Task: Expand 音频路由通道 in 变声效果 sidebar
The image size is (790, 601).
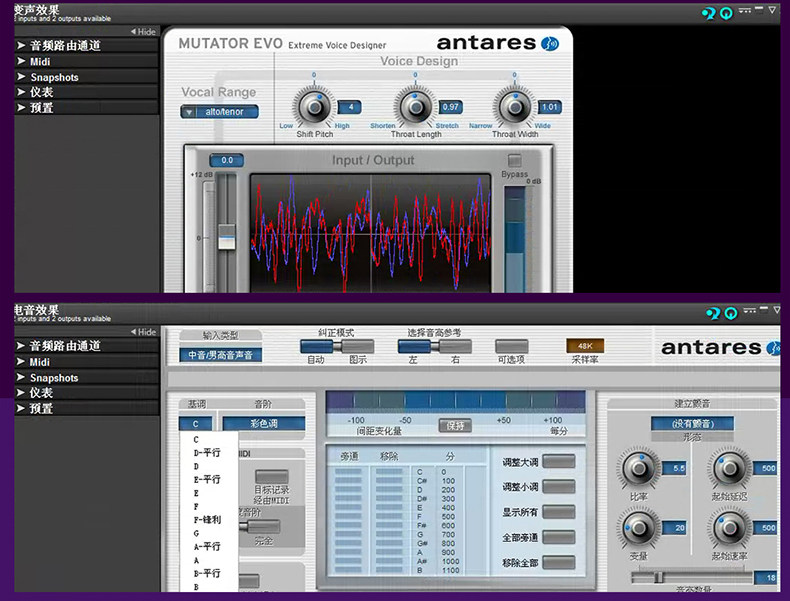Action: point(86,46)
